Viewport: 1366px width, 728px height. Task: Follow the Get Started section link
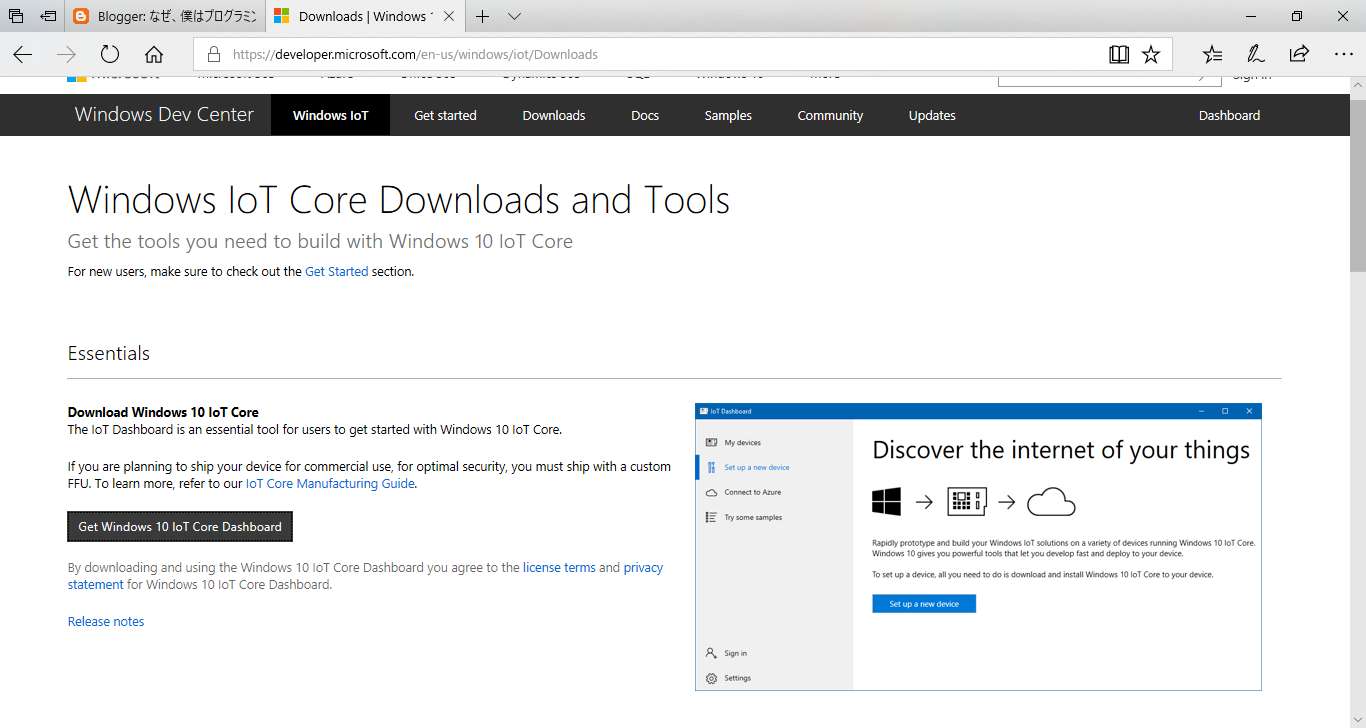point(336,271)
